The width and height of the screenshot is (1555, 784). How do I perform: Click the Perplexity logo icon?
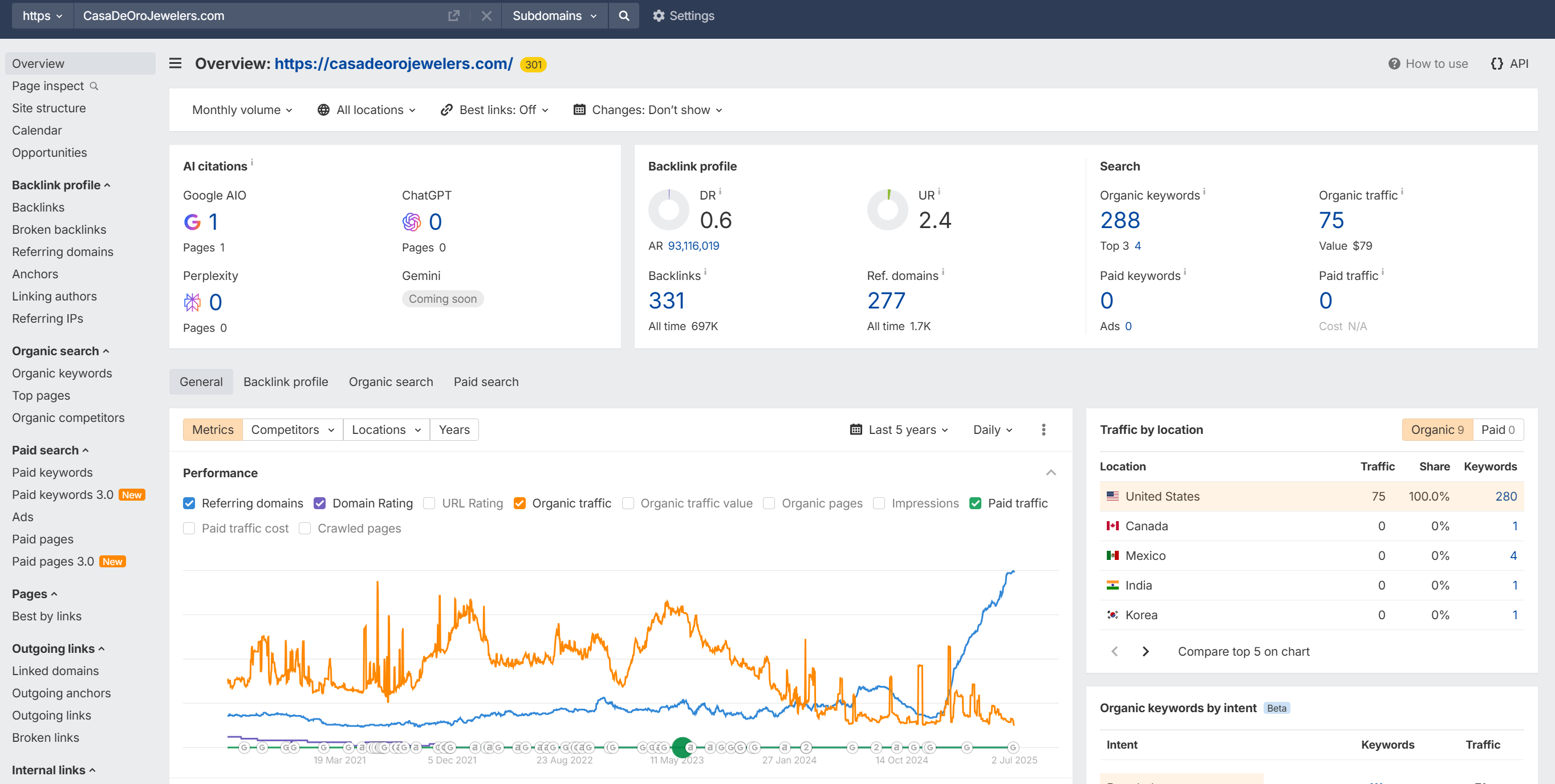pos(192,302)
